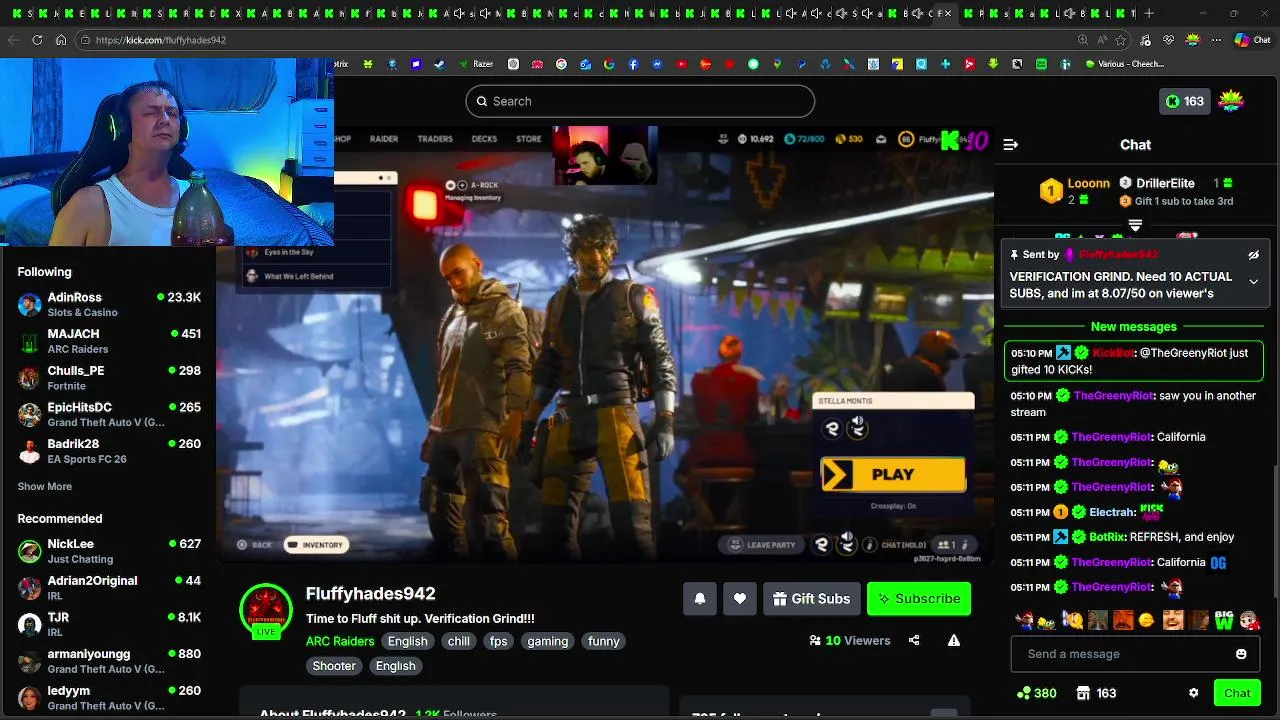Screen dimensions: 1280x720
Task: Collapse the chat panel arrow icon
Action: [x=1010, y=145]
